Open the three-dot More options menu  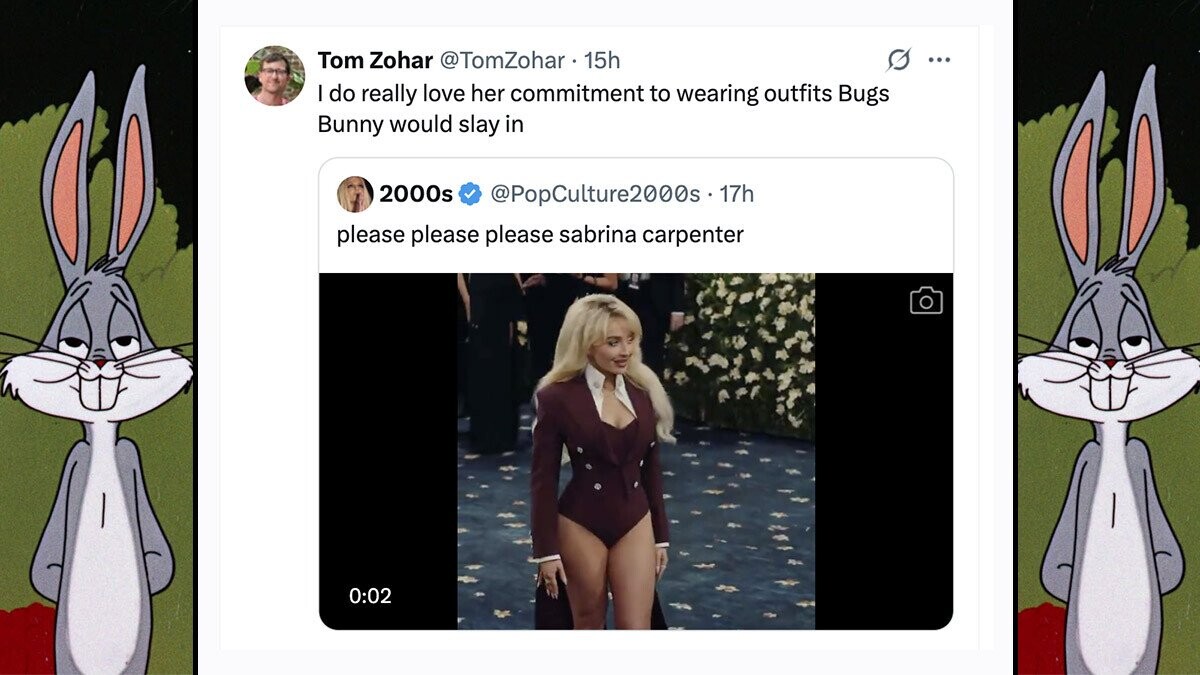(939, 60)
